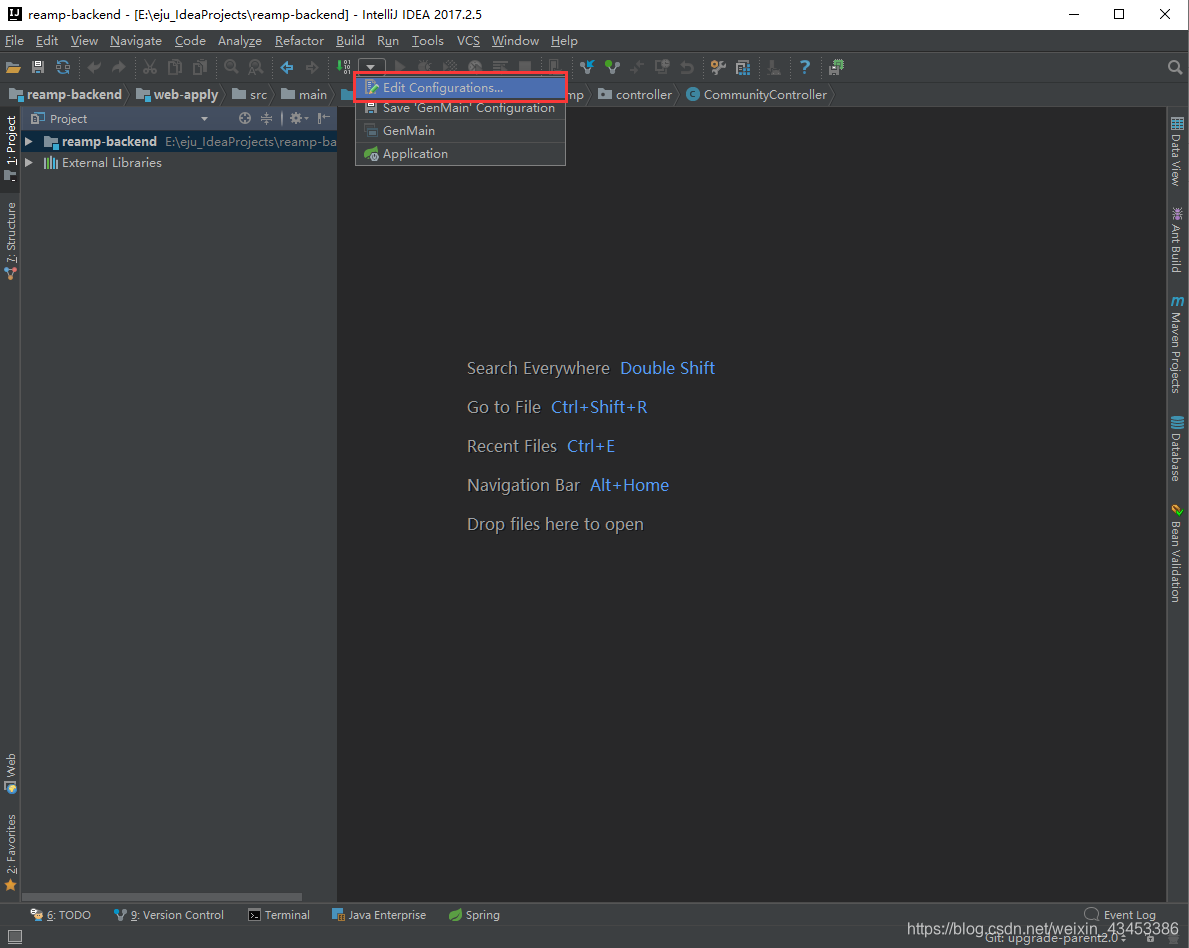
Task: Click the VCS Commit Changes icon
Action: point(612,67)
